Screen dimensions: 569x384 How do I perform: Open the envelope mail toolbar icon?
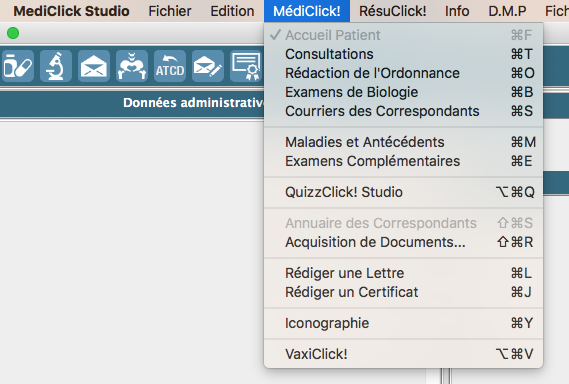click(94, 66)
